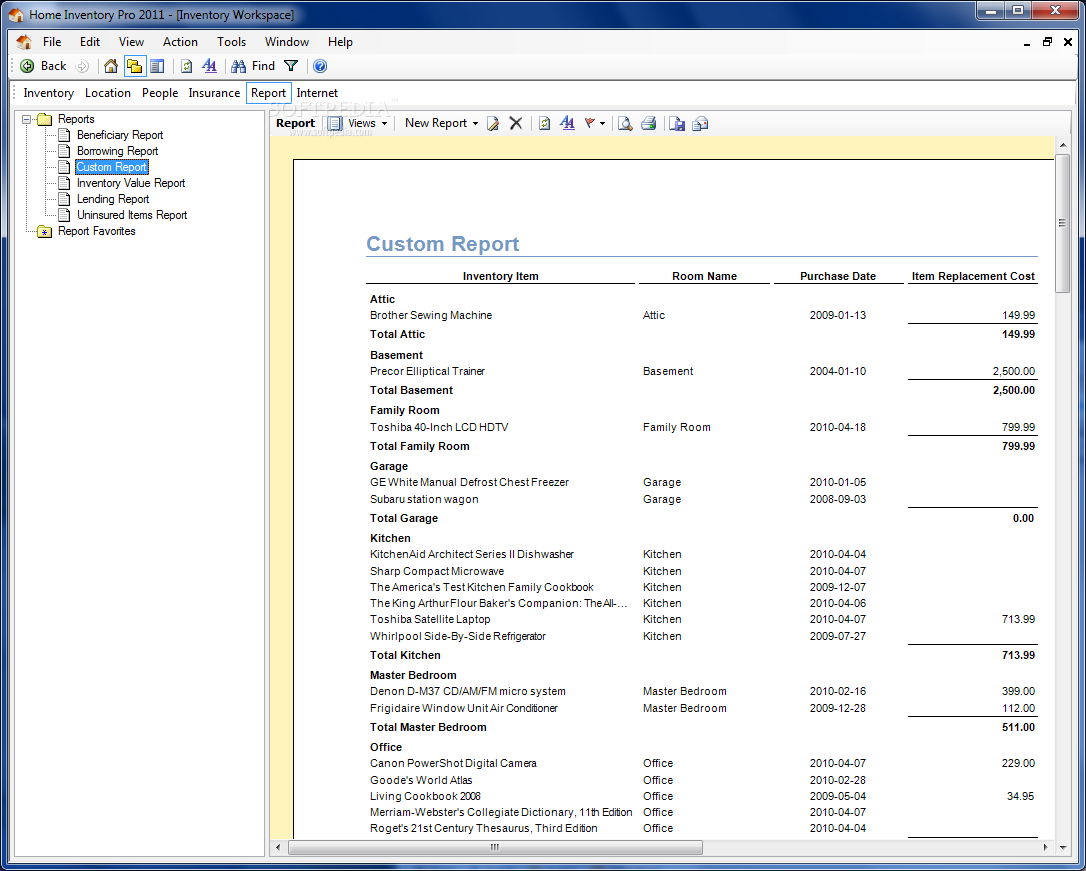Image resolution: width=1086 pixels, height=871 pixels.
Task: Select Borrowing Report in tree
Action: point(117,151)
